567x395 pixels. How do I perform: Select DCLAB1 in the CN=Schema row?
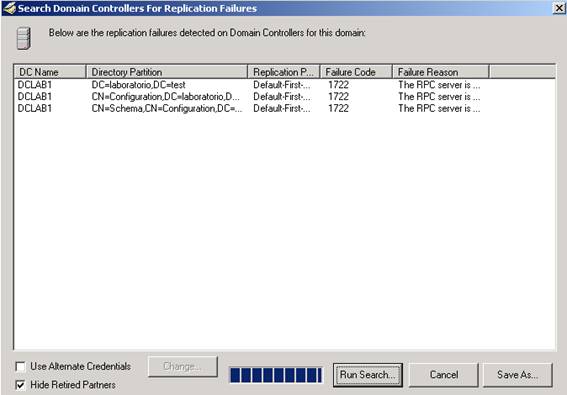(35, 108)
